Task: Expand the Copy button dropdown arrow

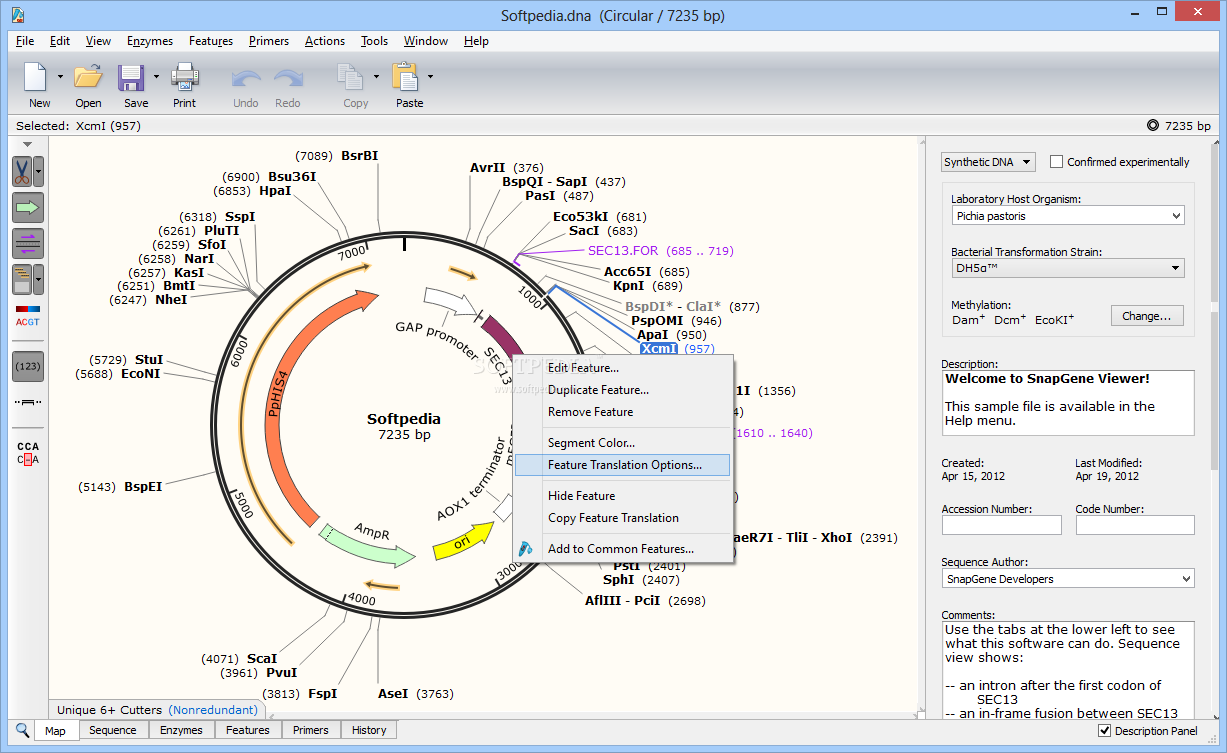Action: pos(376,76)
